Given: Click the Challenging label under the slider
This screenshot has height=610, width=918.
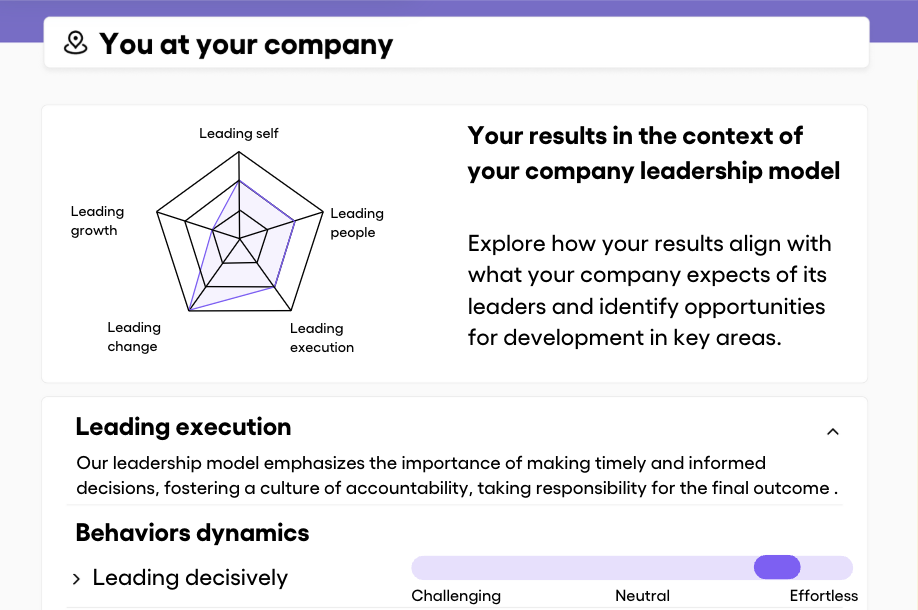Looking at the screenshot, I should coord(456,596).
